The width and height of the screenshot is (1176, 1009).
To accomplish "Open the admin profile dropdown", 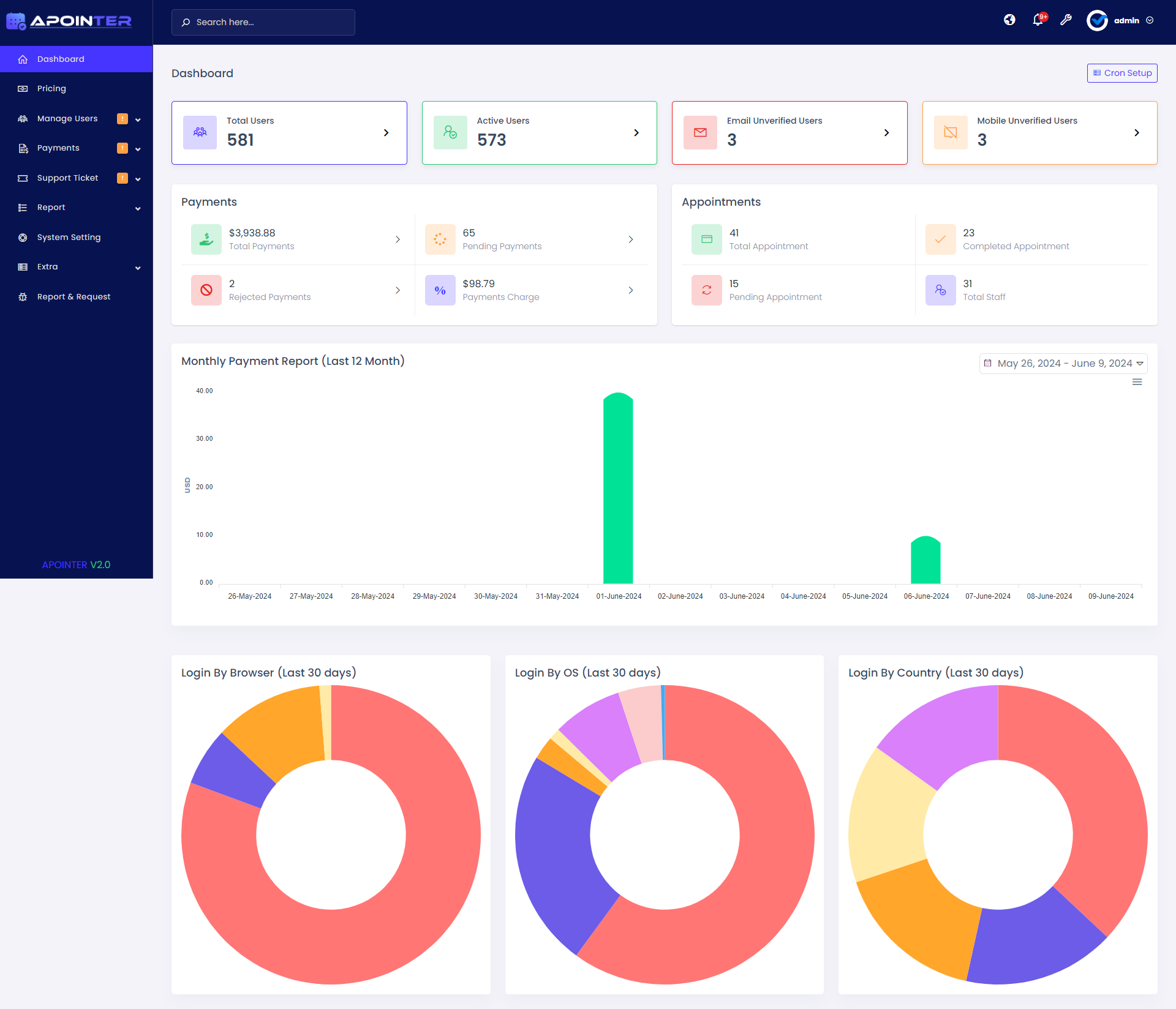I will pyautogui.click(x=1121, y=21).
